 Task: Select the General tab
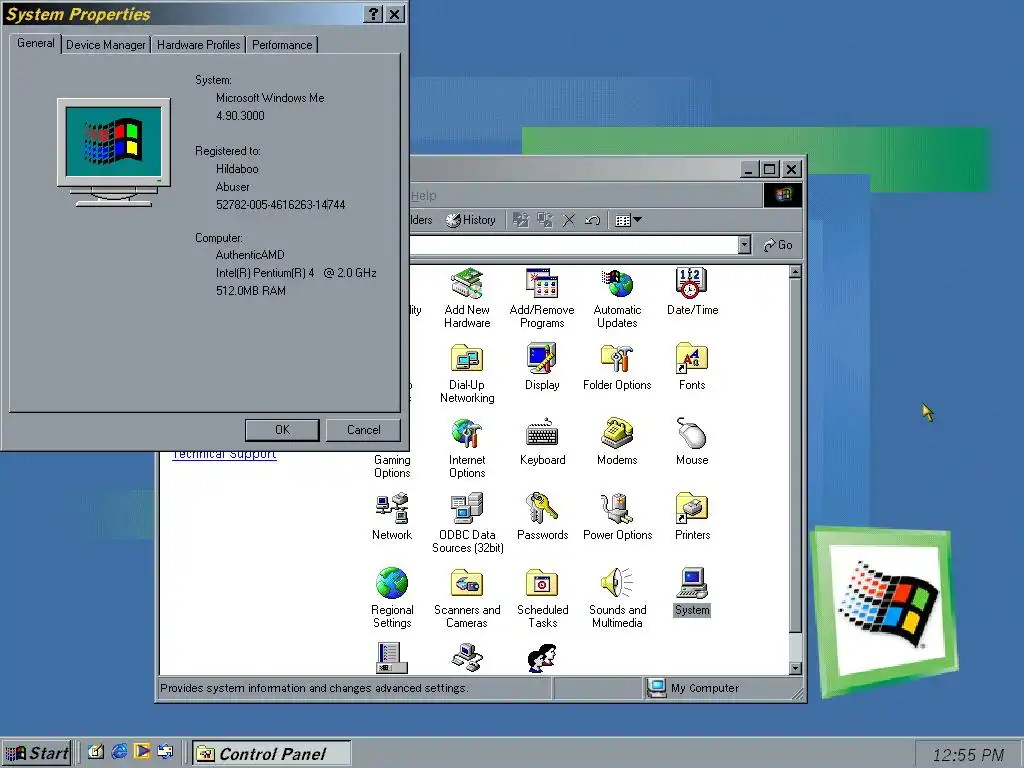pos(35,43)
